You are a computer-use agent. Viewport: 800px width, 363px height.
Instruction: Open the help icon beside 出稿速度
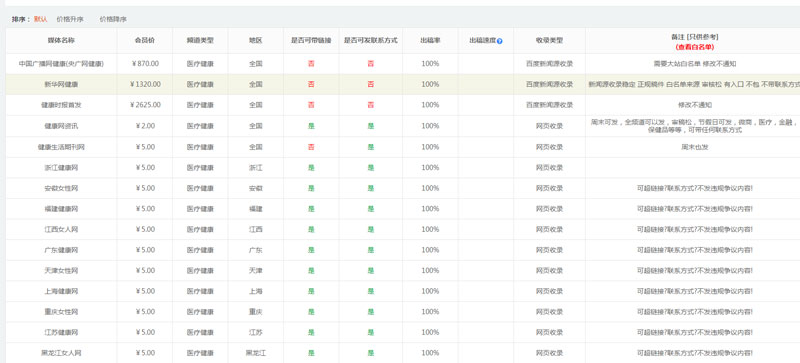[x=499, y=41]
